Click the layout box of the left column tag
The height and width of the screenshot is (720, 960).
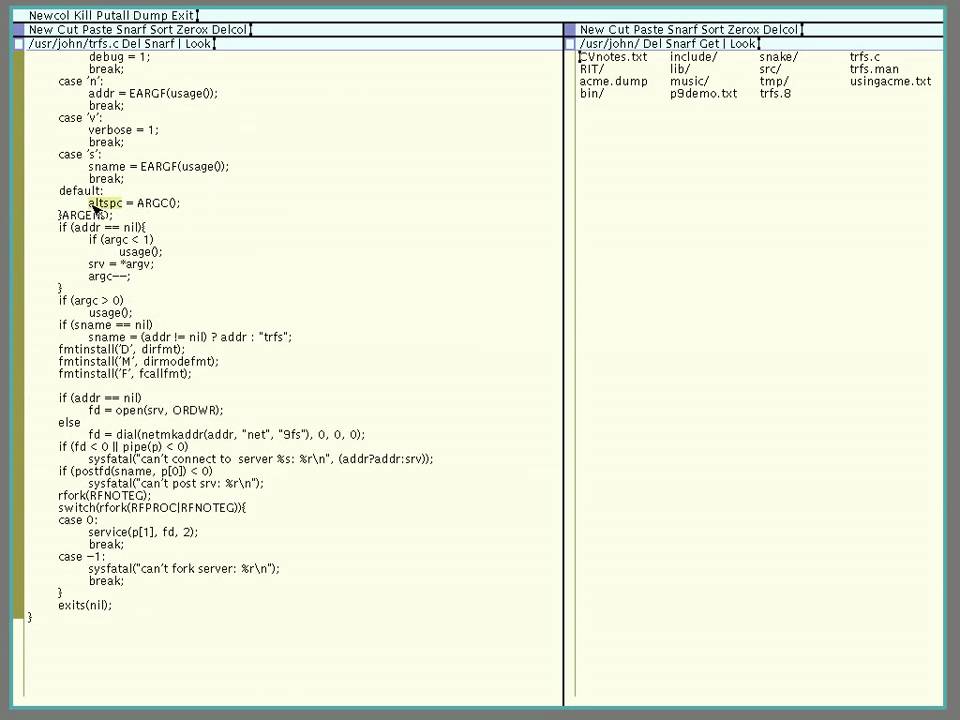(18, 29)
